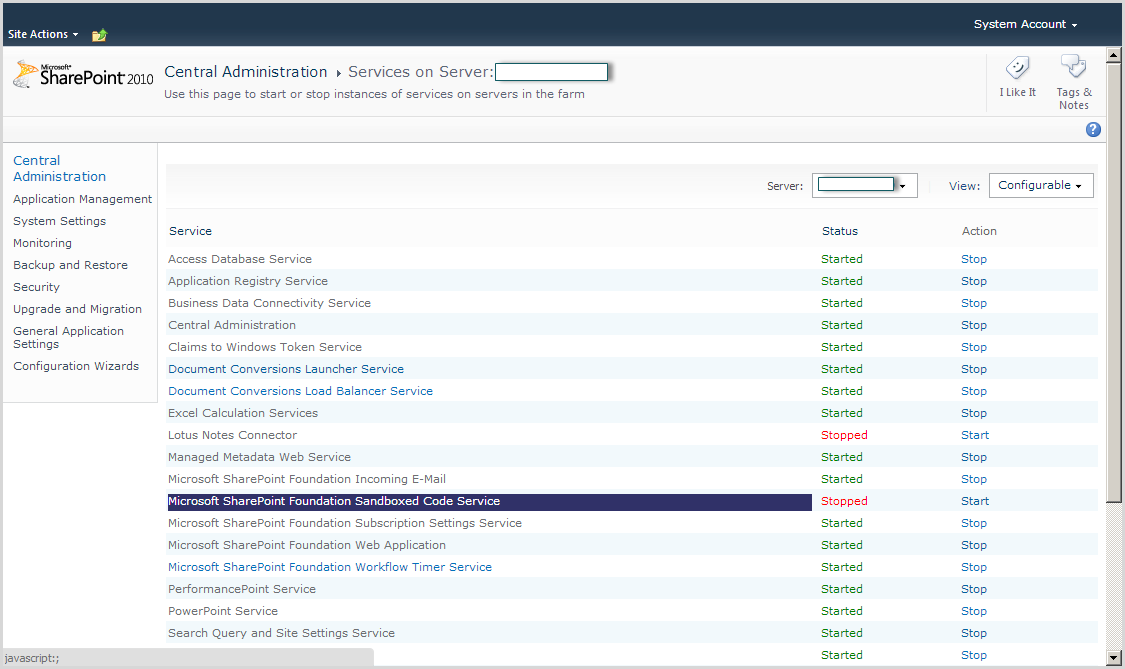The image size is (1125, 669).
Task: Open Configuration Wizards
Action: click(x=76, y=366)
